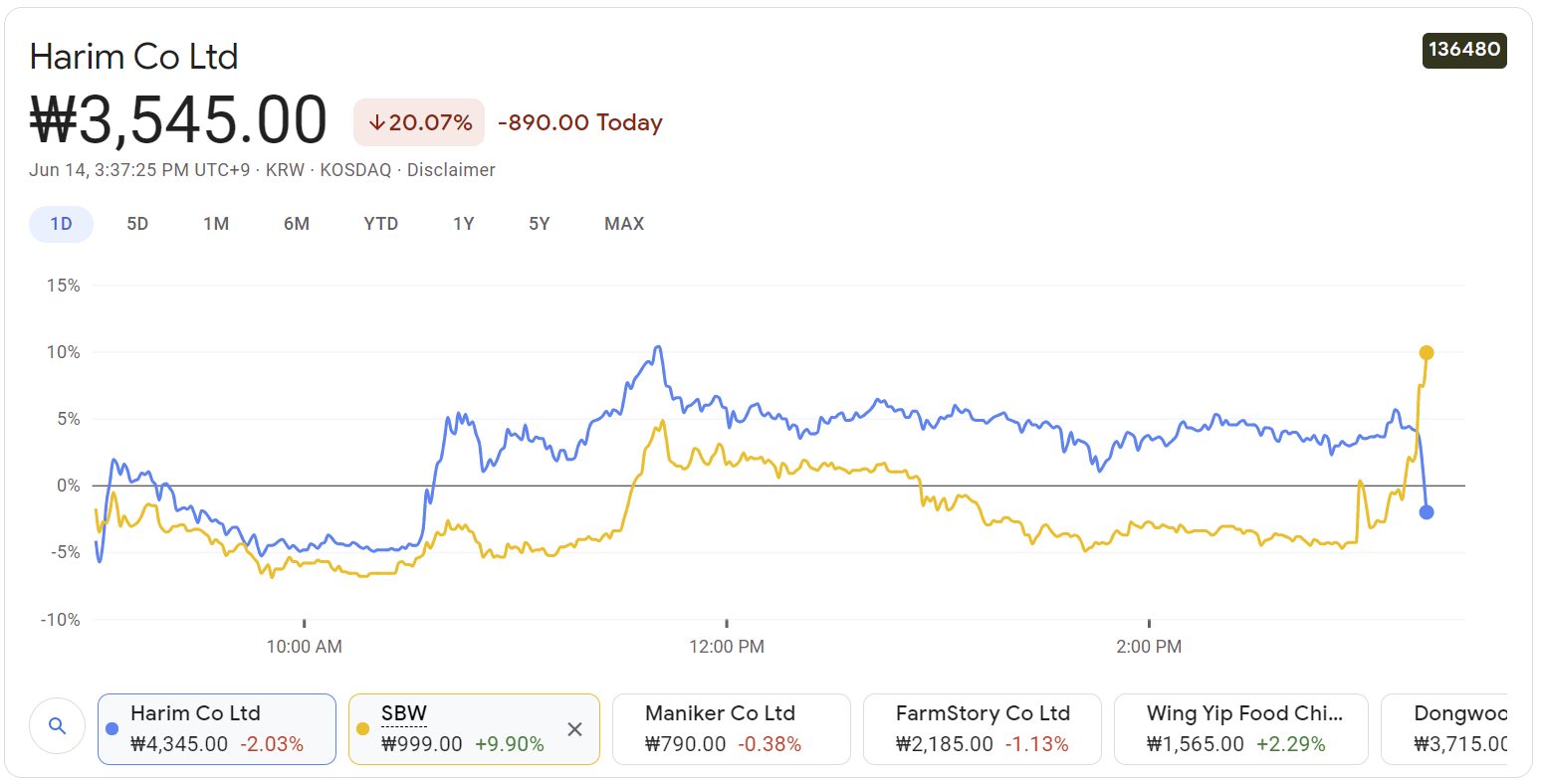
Task: Click the yellow SBW line endpoint marker
Action: 1426,352
